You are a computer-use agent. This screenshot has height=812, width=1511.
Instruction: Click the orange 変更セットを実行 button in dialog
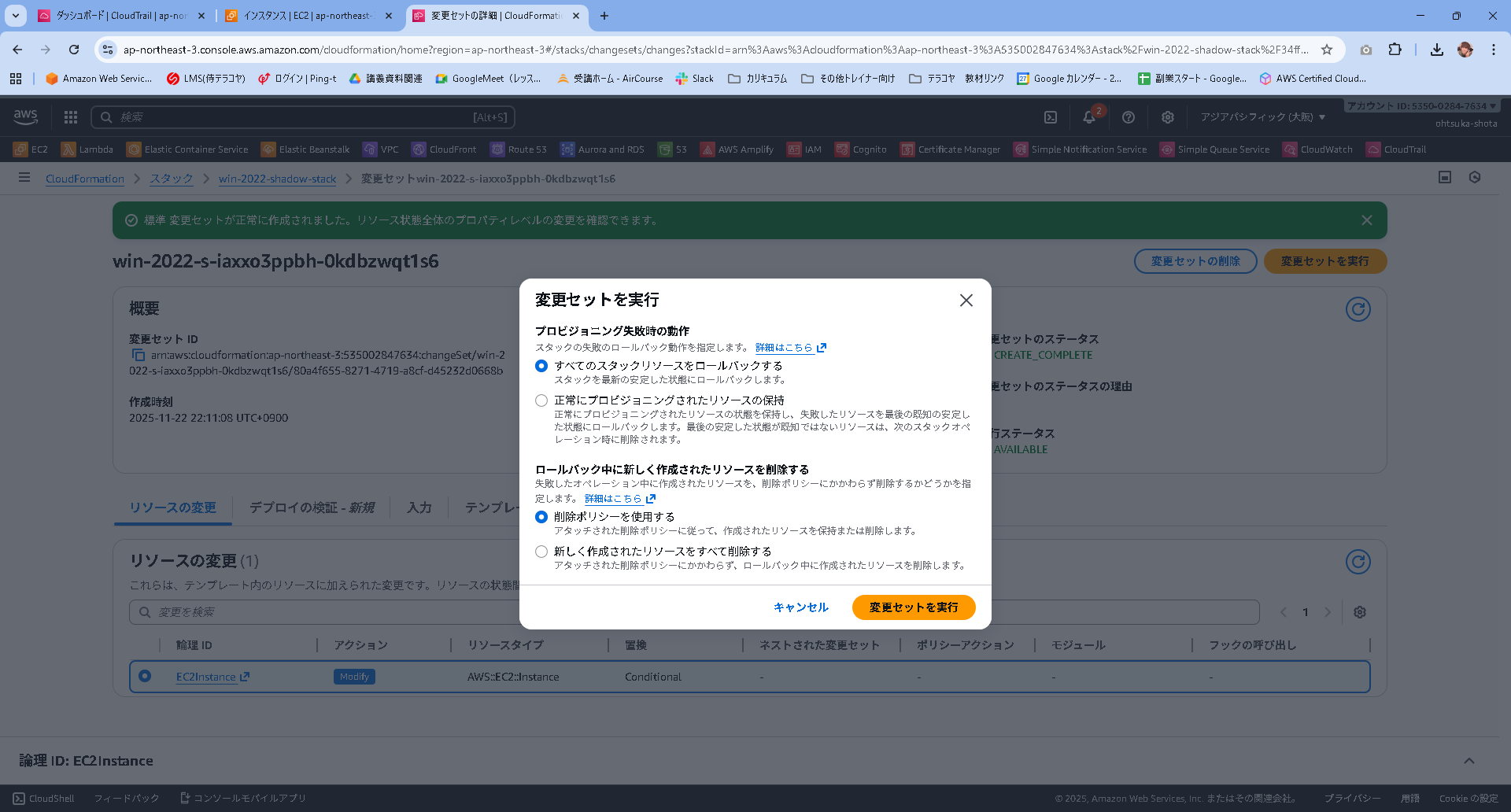[x=914, y=607]
